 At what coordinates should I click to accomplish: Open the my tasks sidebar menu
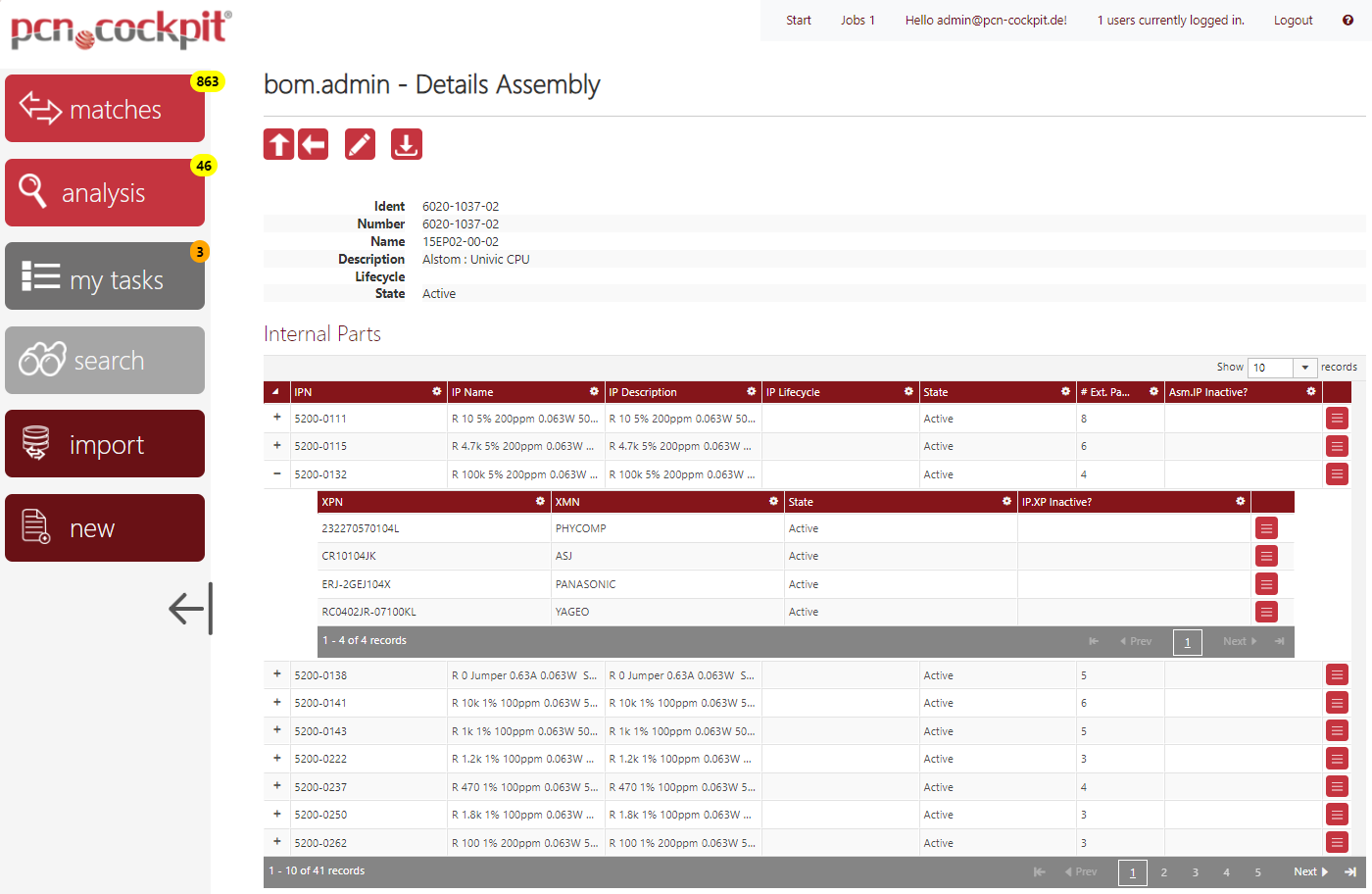[105, 277]
